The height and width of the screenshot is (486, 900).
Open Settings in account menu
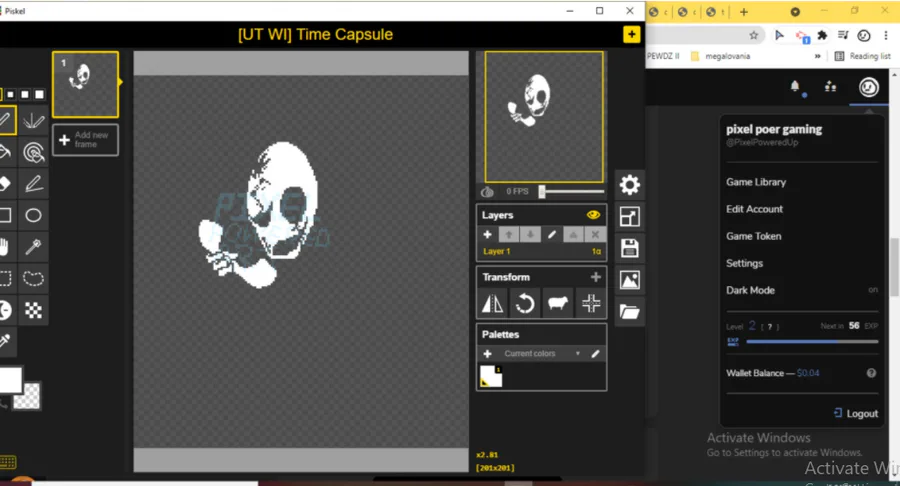click(744, 263)
